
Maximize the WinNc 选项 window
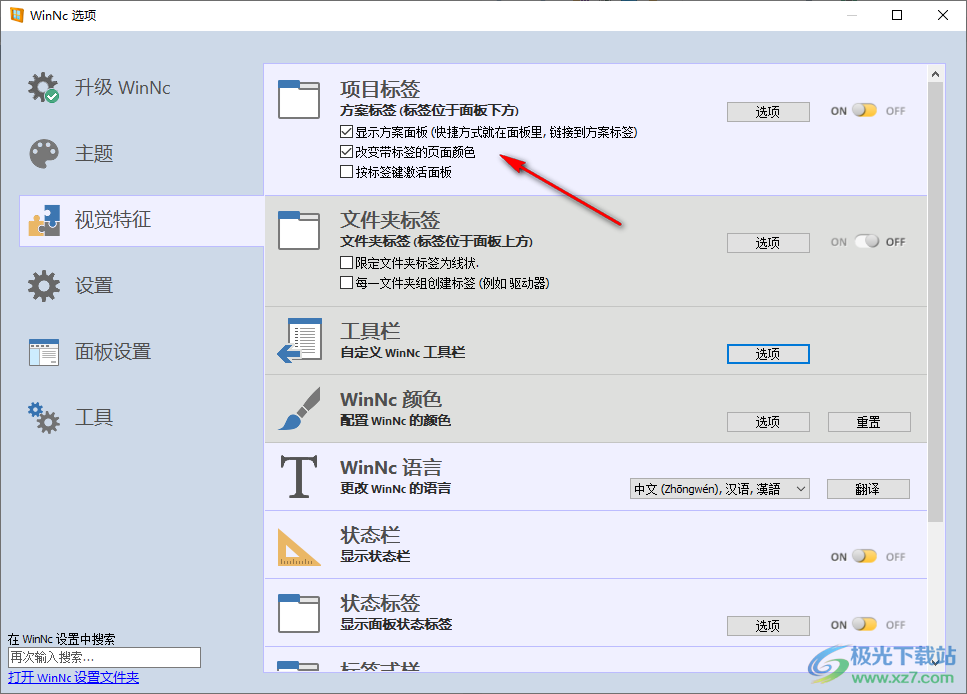click(897, 15)
